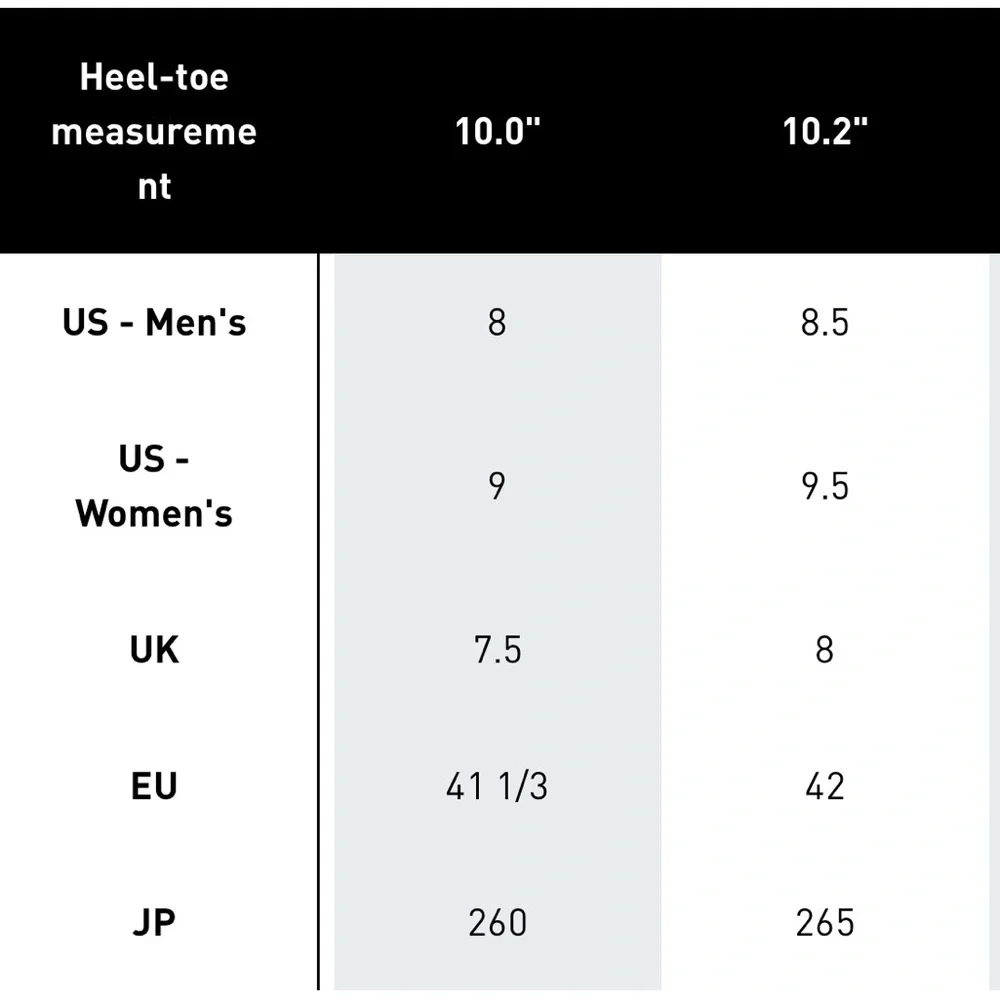
Task: Choose US Women's size 9.5 cell
Action: [x=825, y=486]
